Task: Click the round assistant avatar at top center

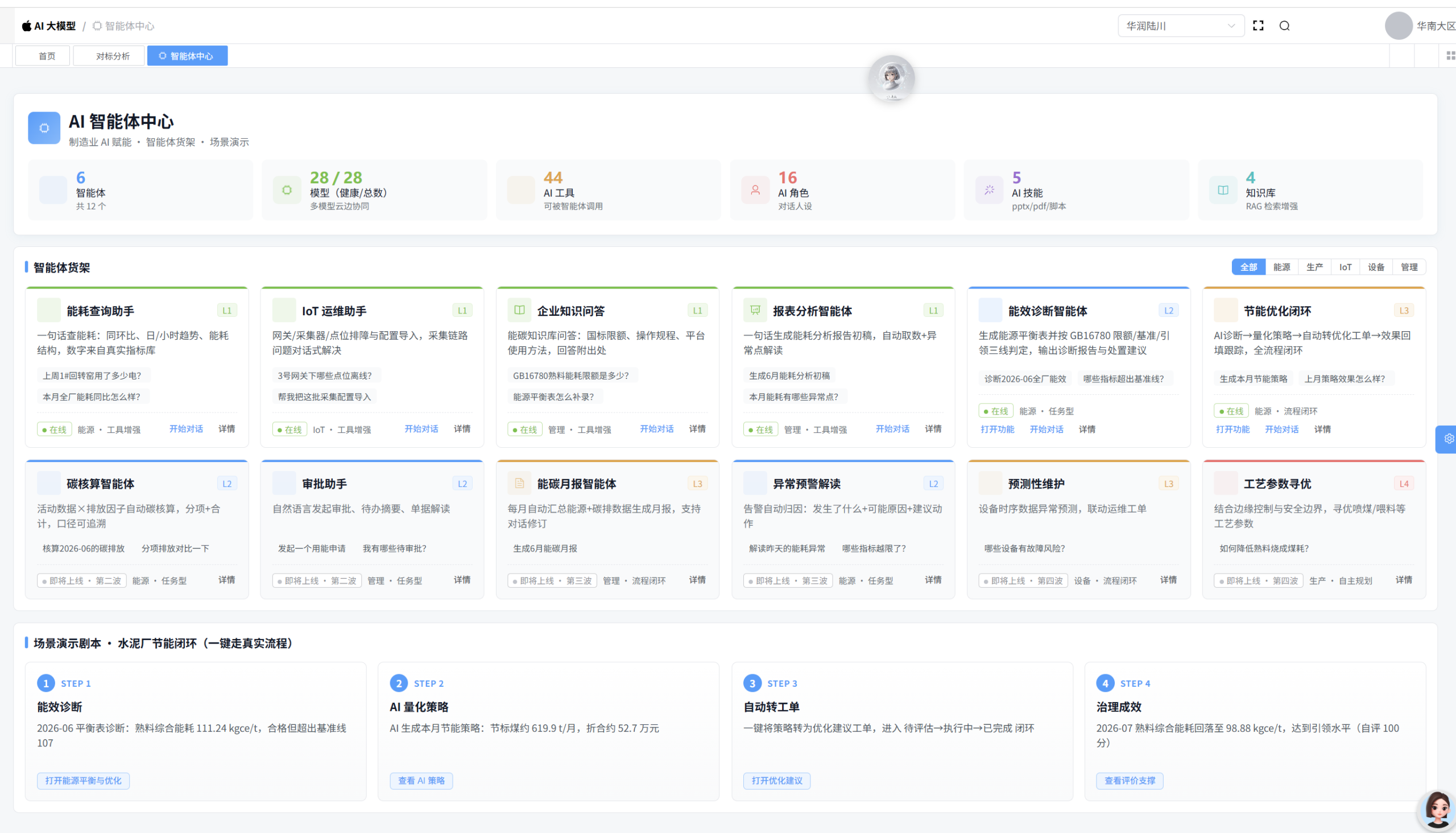Action: [x=891, y=79]
